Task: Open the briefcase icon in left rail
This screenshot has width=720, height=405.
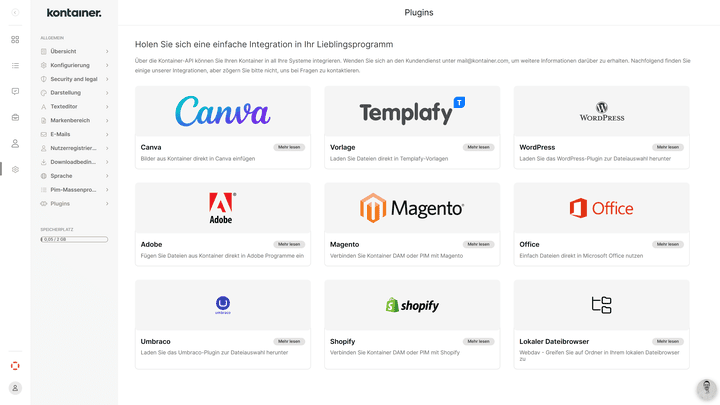Action: 15,117
